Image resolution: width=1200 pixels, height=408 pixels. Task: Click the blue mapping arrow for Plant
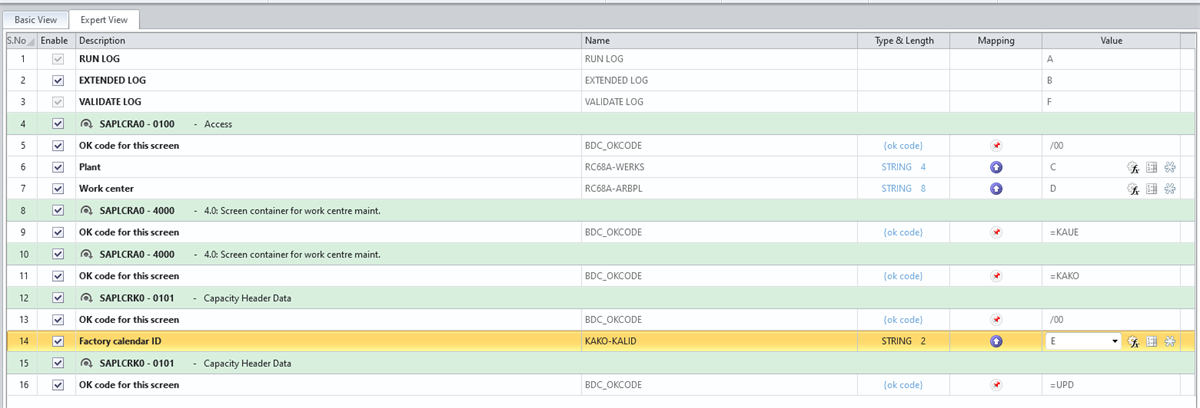pos(995,167)
